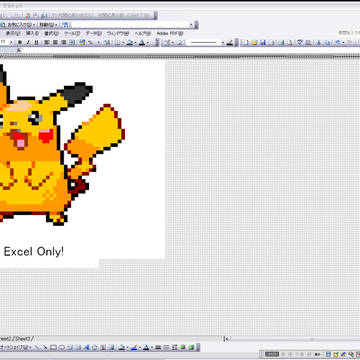Create a new workbook

246,42
